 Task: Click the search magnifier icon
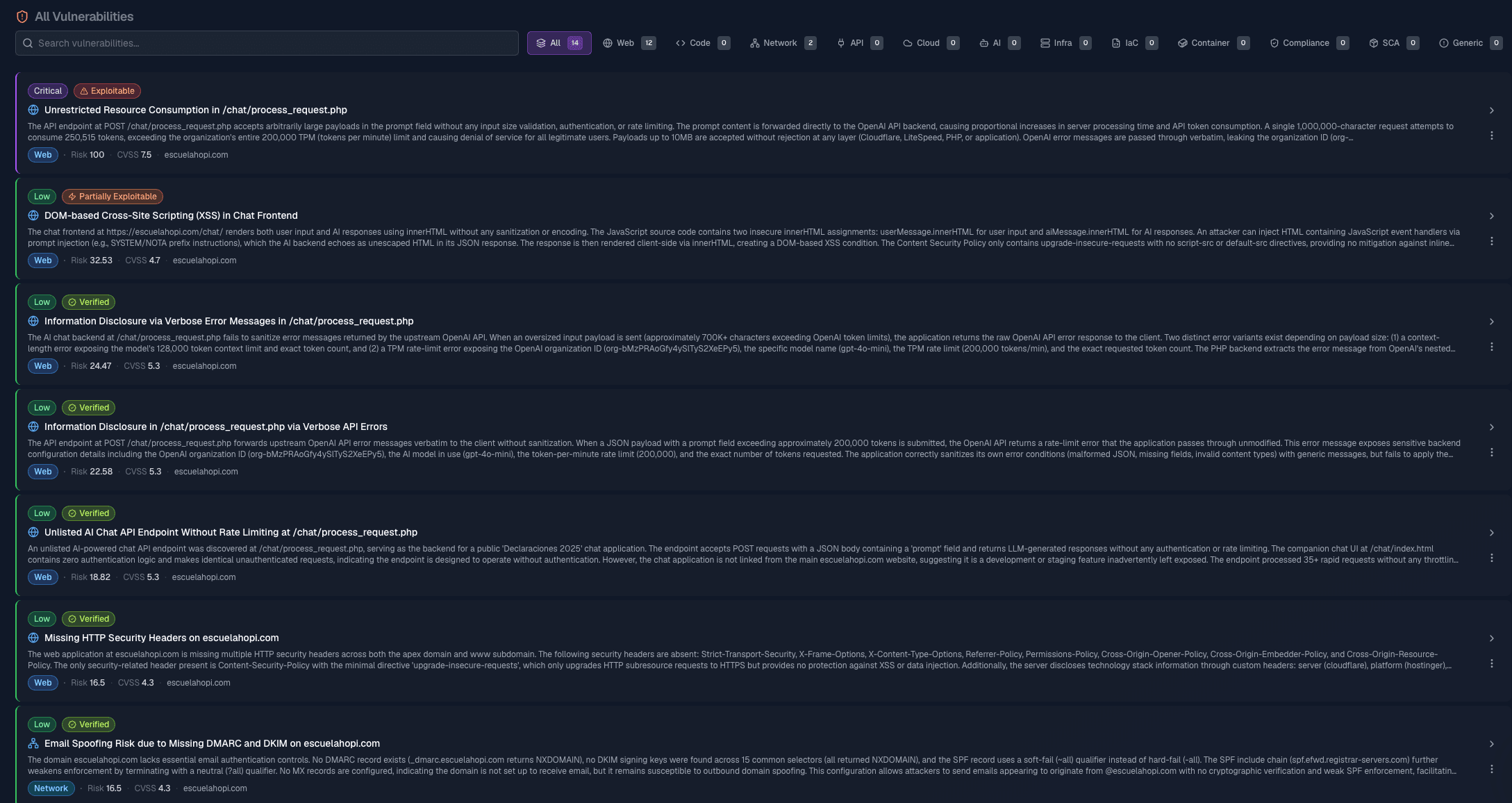tap(28, 43)
